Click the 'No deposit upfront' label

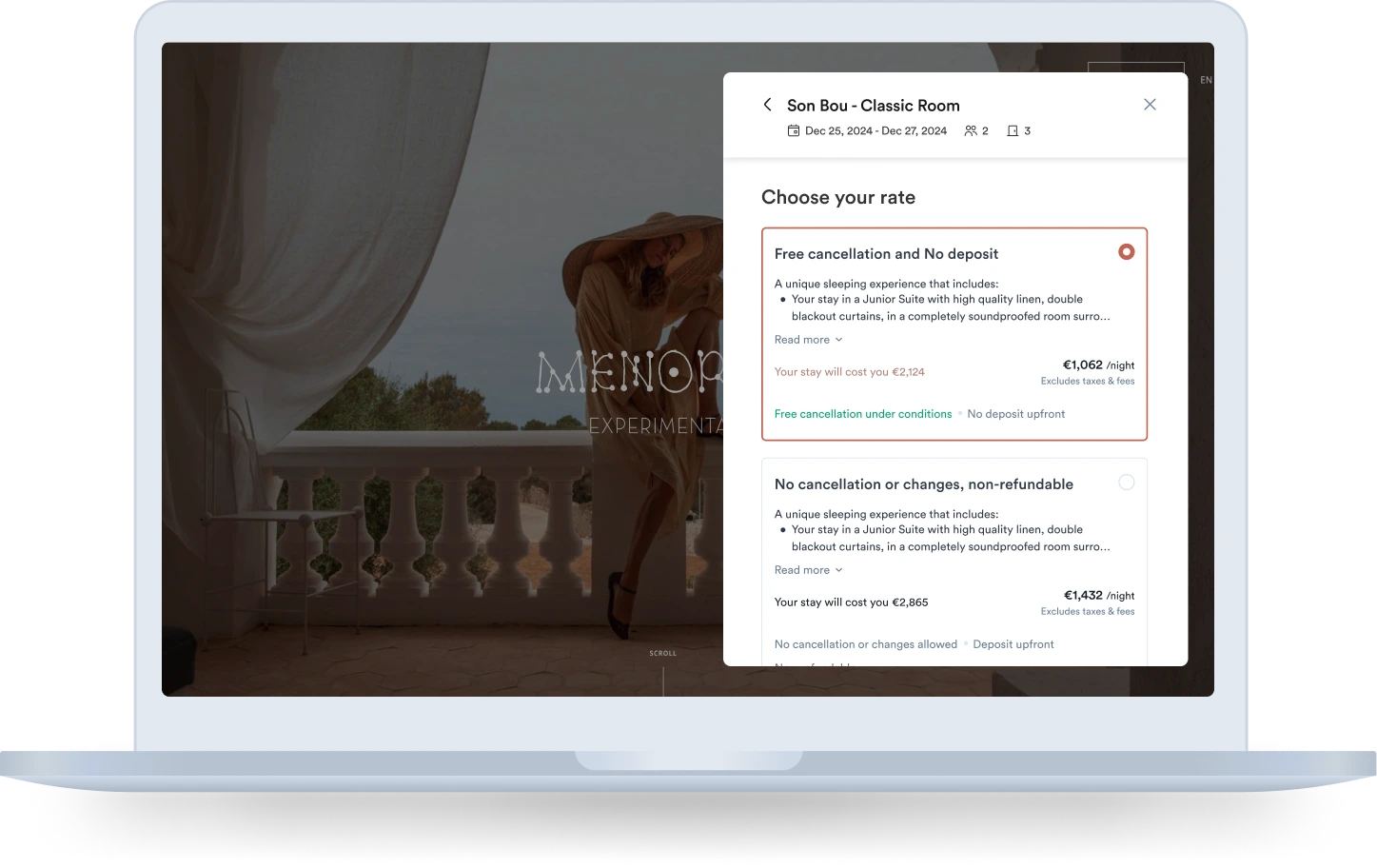[1015, 414]
